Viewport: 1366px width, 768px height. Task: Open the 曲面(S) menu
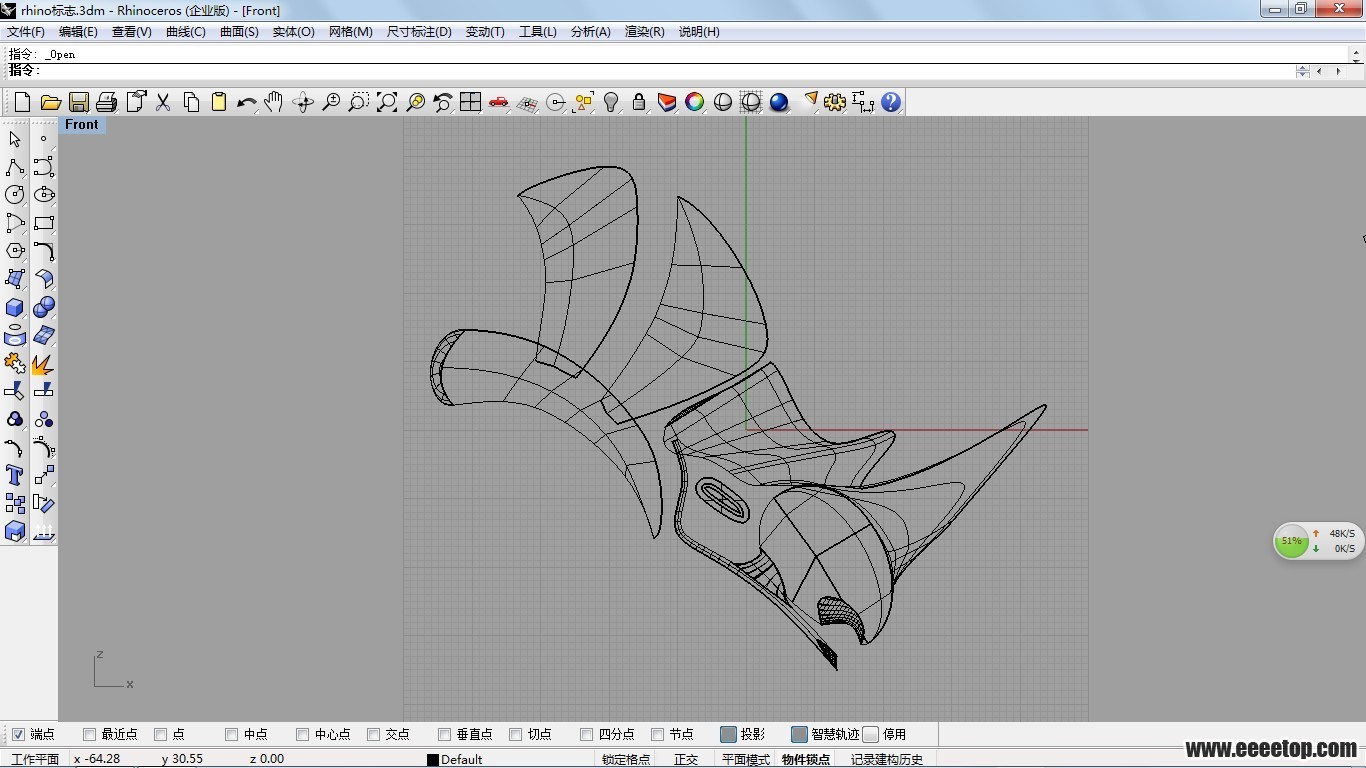click(x=239, y=32)
